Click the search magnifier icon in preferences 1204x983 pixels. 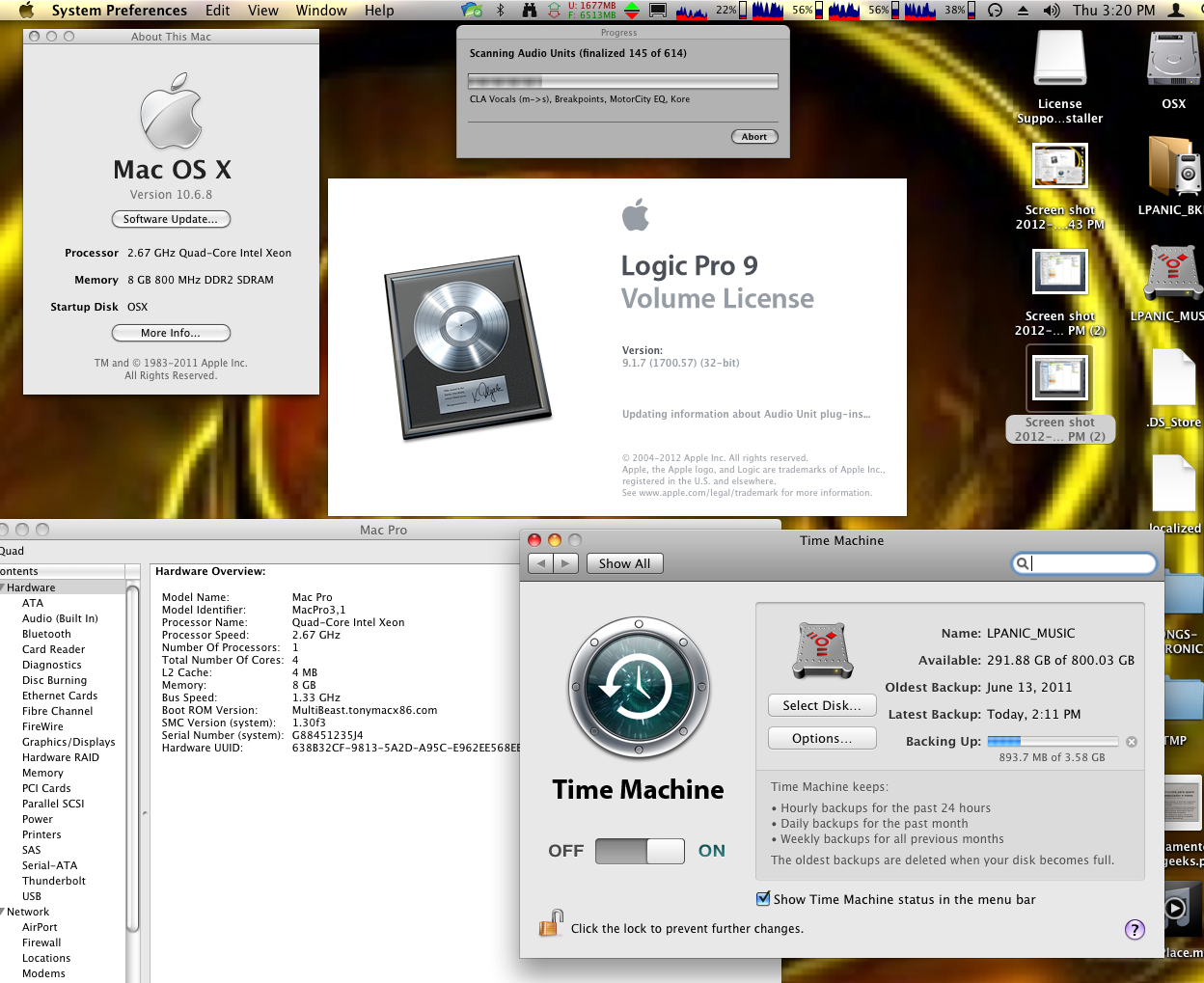(x=1022, y=563)
